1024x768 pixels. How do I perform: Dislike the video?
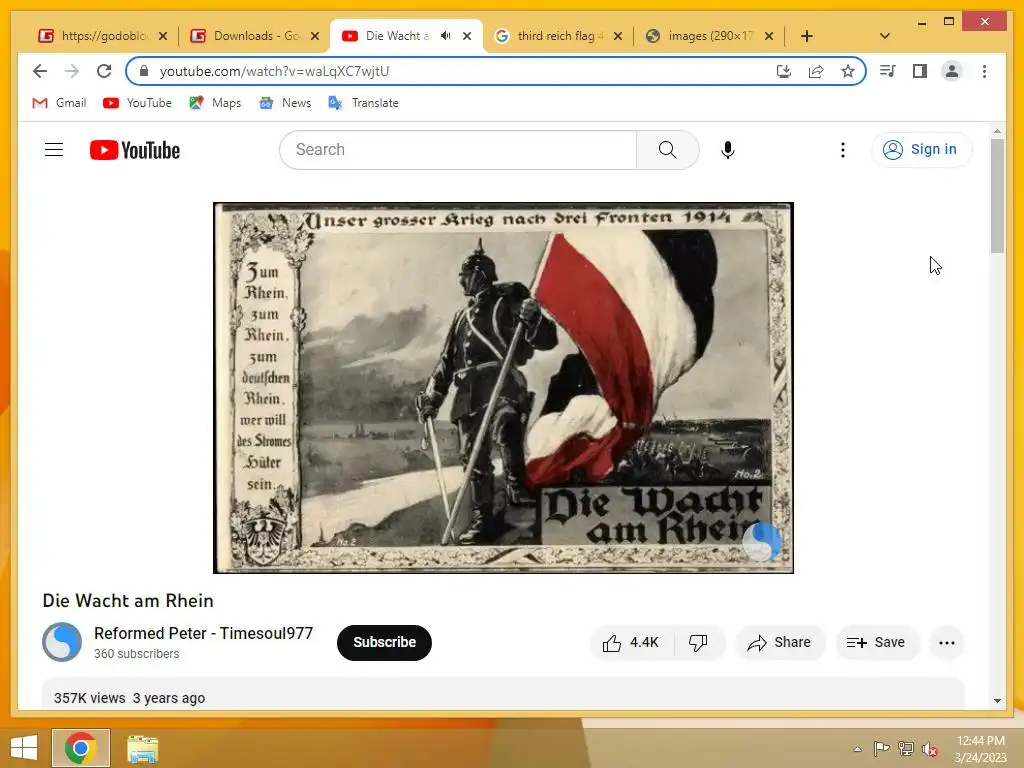coord(698,643)
